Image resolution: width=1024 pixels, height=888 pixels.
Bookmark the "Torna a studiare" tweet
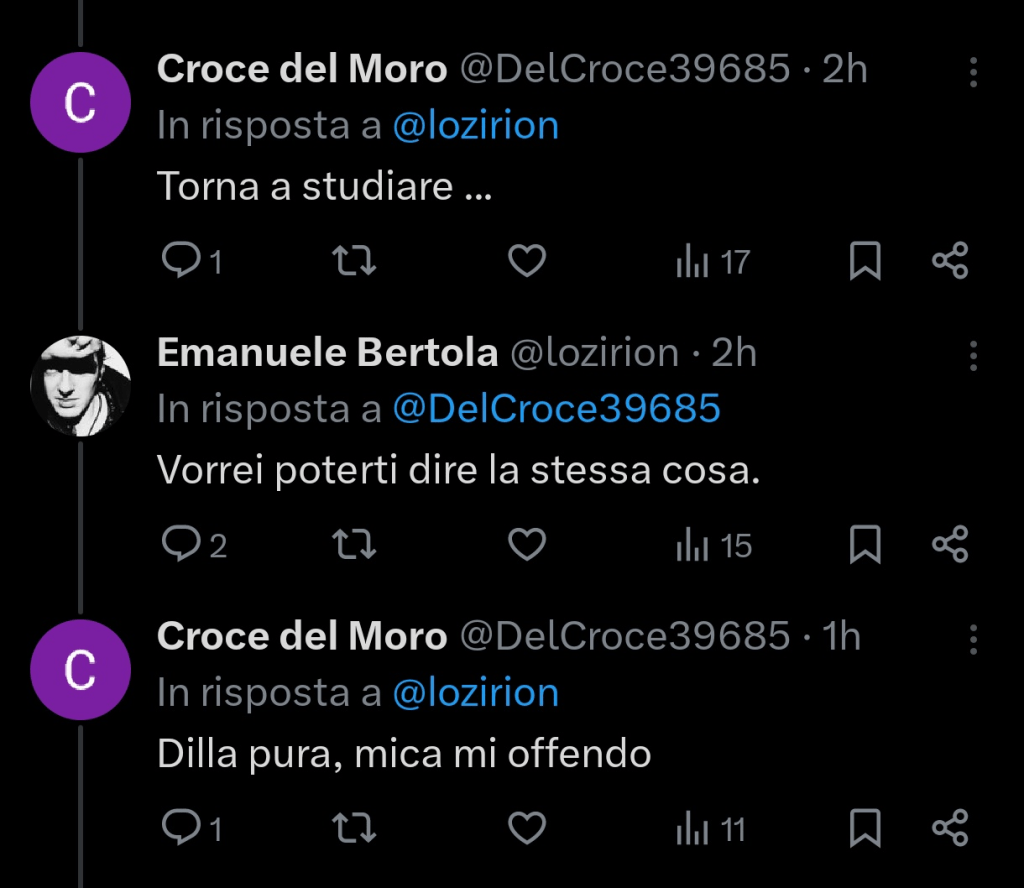coord(865,262)
